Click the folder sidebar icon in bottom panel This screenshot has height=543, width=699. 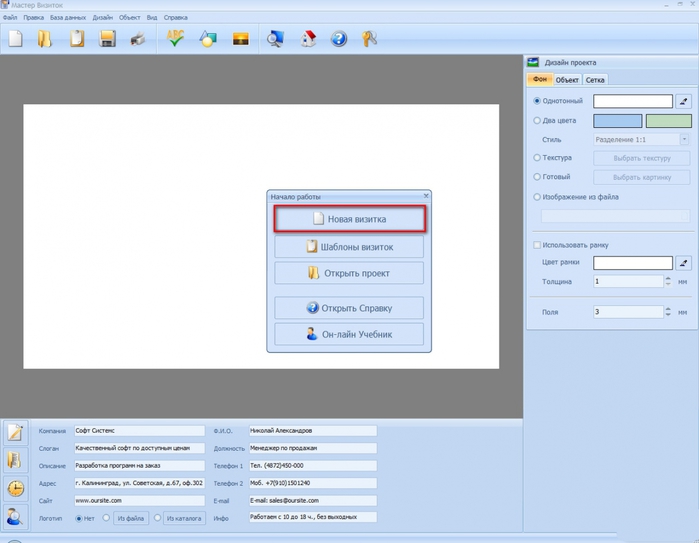(15, 460)
